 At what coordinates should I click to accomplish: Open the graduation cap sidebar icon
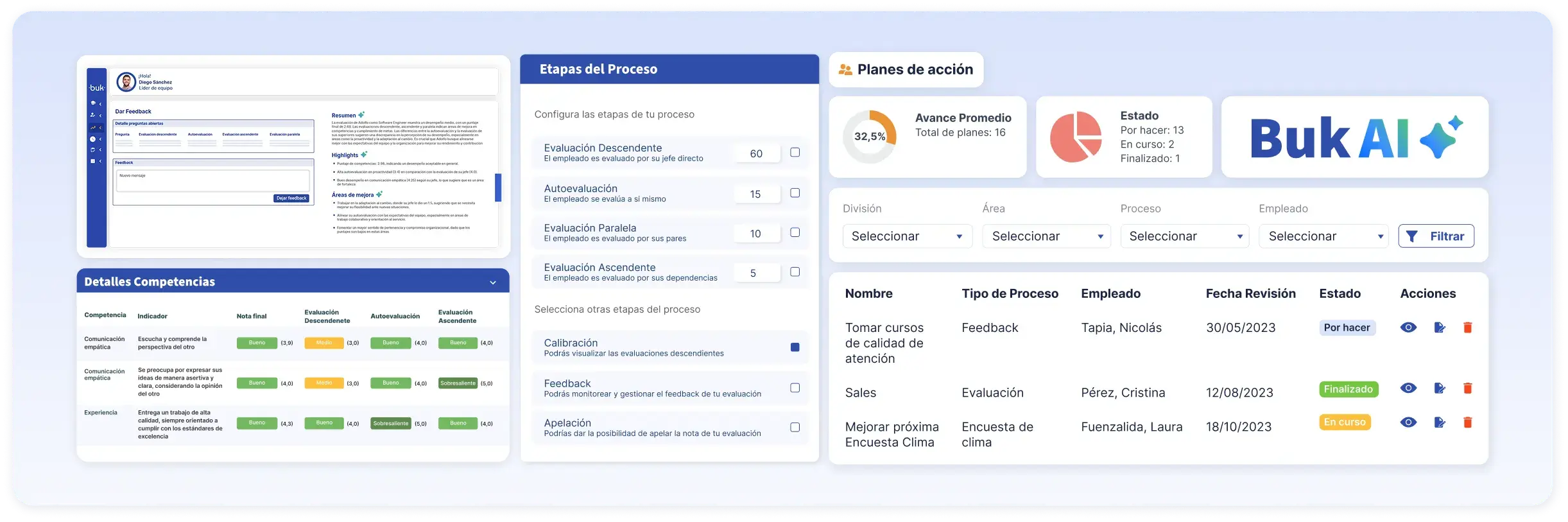click(x=93, y=103)
